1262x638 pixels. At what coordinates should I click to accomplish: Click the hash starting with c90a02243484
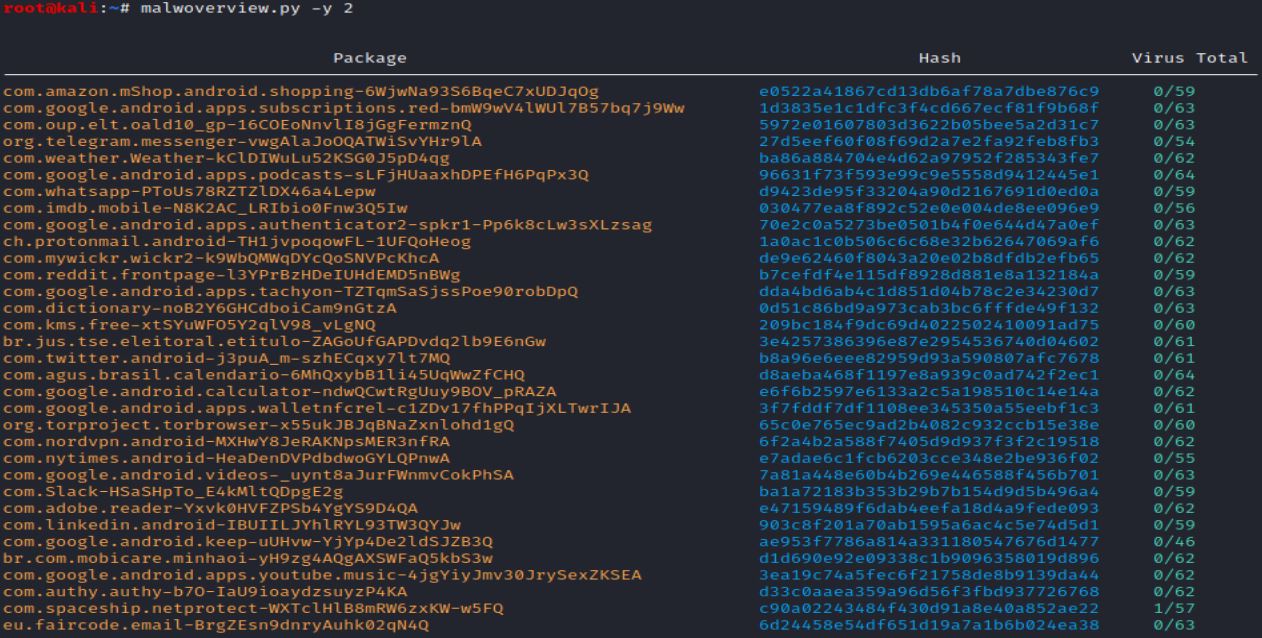[x=929, y=606]
